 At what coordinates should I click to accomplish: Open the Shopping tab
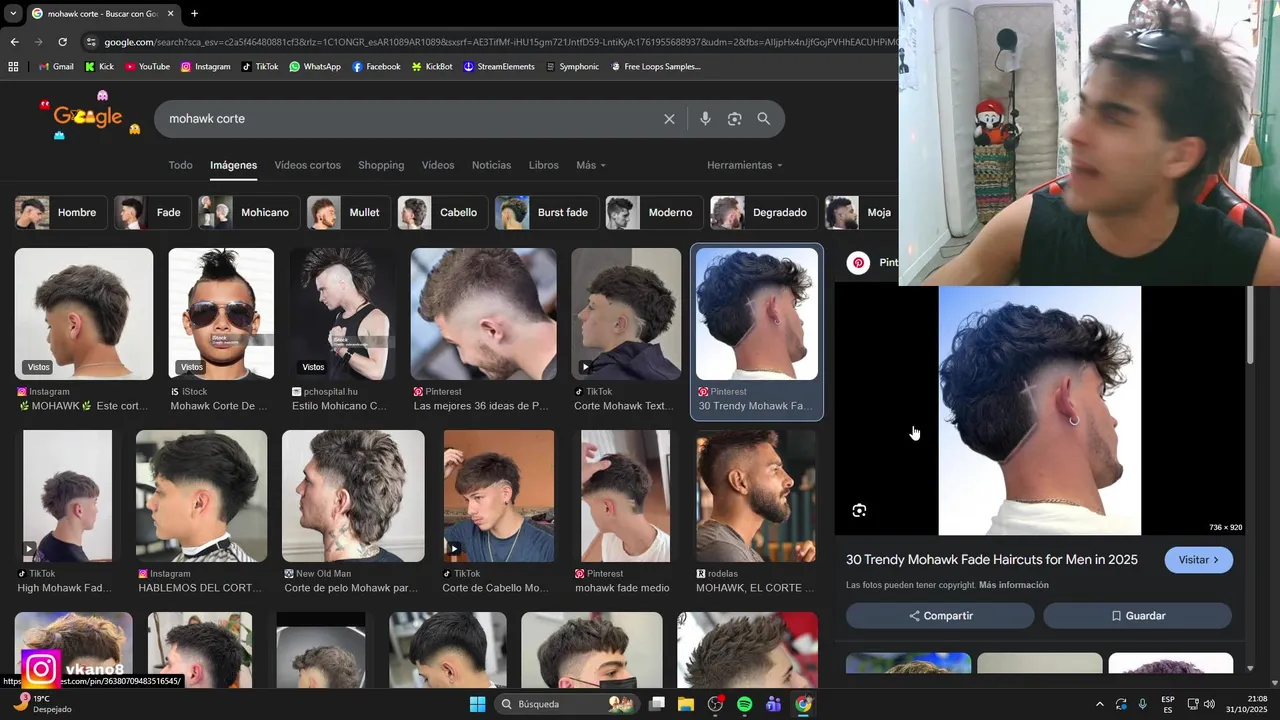point(381,165)
